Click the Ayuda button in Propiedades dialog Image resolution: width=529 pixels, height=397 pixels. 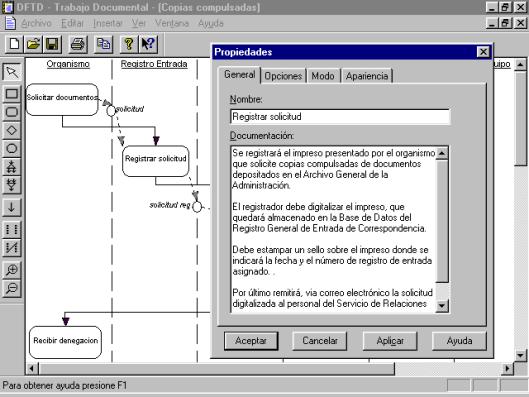coord(459,341)
